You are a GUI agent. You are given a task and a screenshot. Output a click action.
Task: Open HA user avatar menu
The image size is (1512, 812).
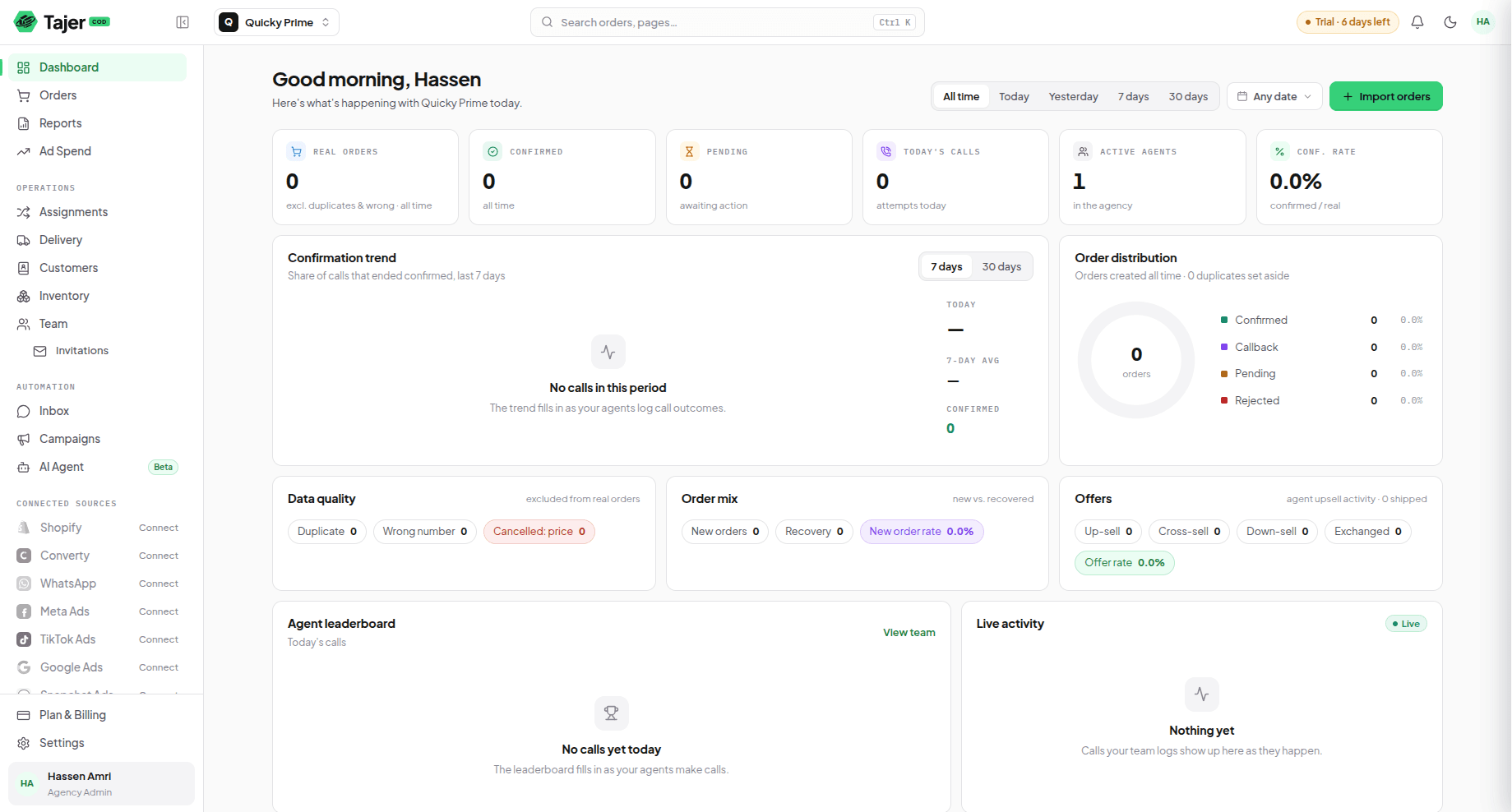1483,22
